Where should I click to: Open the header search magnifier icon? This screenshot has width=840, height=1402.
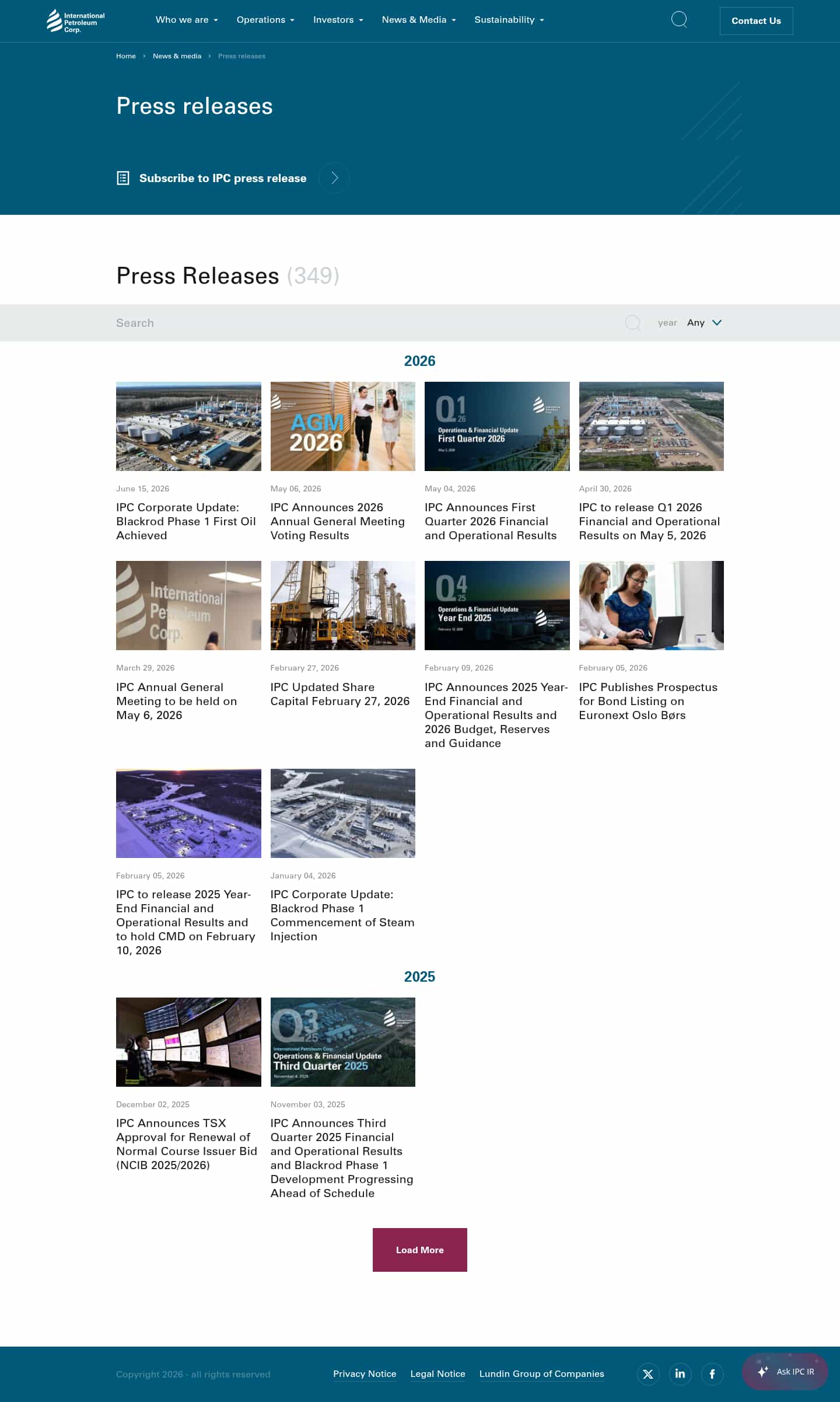click(679, 20)
